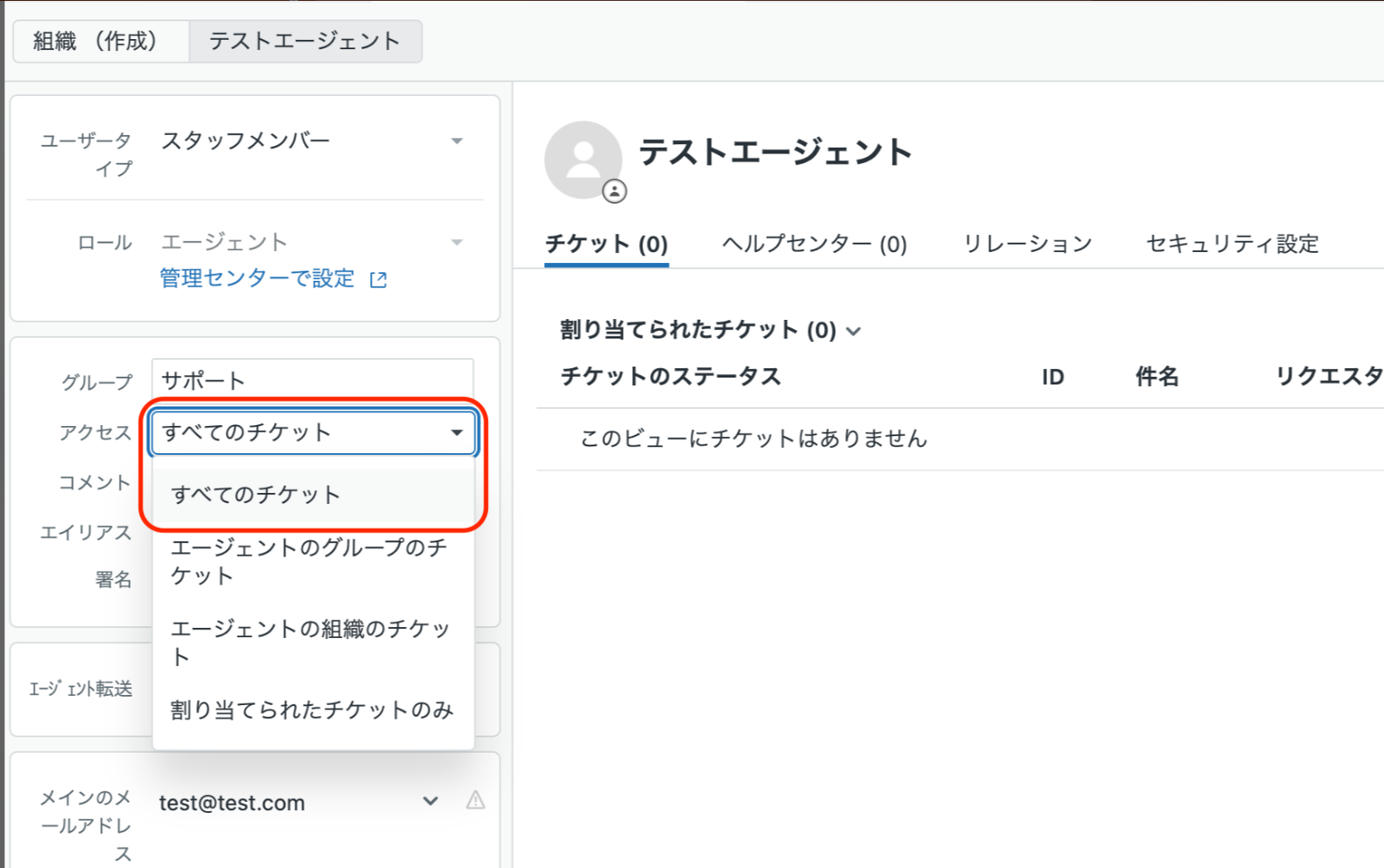Select 割り当てられたチケットのみ option

(x=313, y=710)
